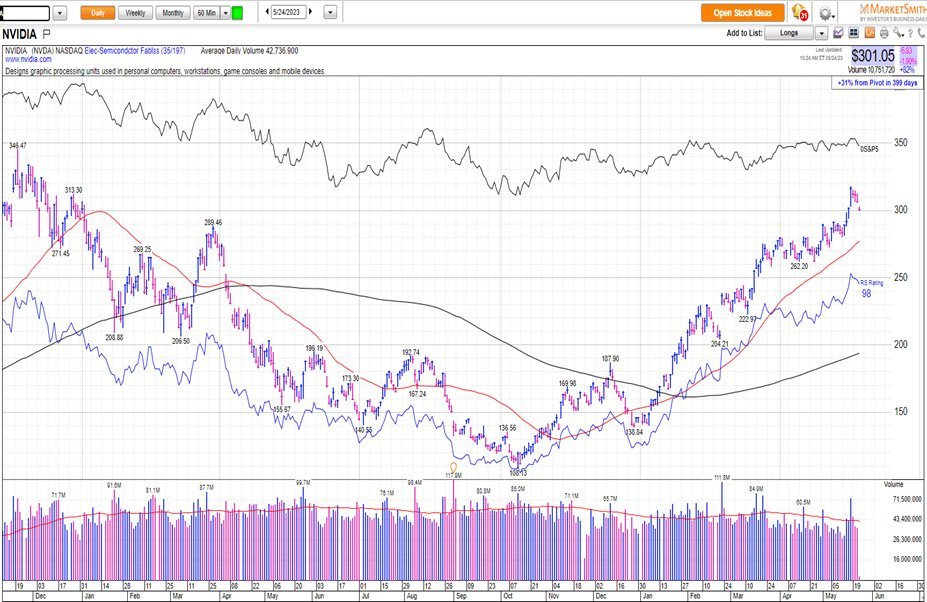The image size is (927, 602).
Task: Click the $301.05 current price
Action: point(873,56)
